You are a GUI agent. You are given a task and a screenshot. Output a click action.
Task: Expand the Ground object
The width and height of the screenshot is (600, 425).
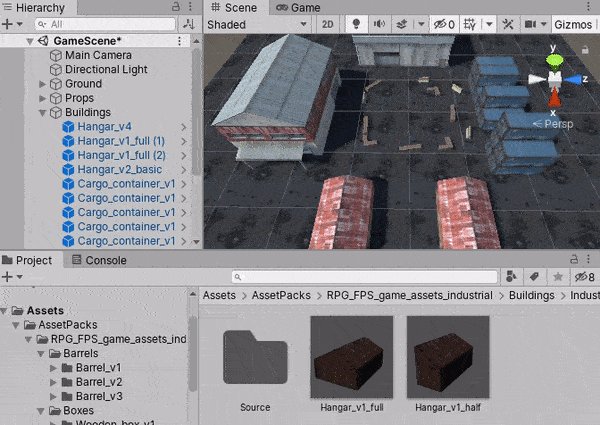click(x=42, y=84)
